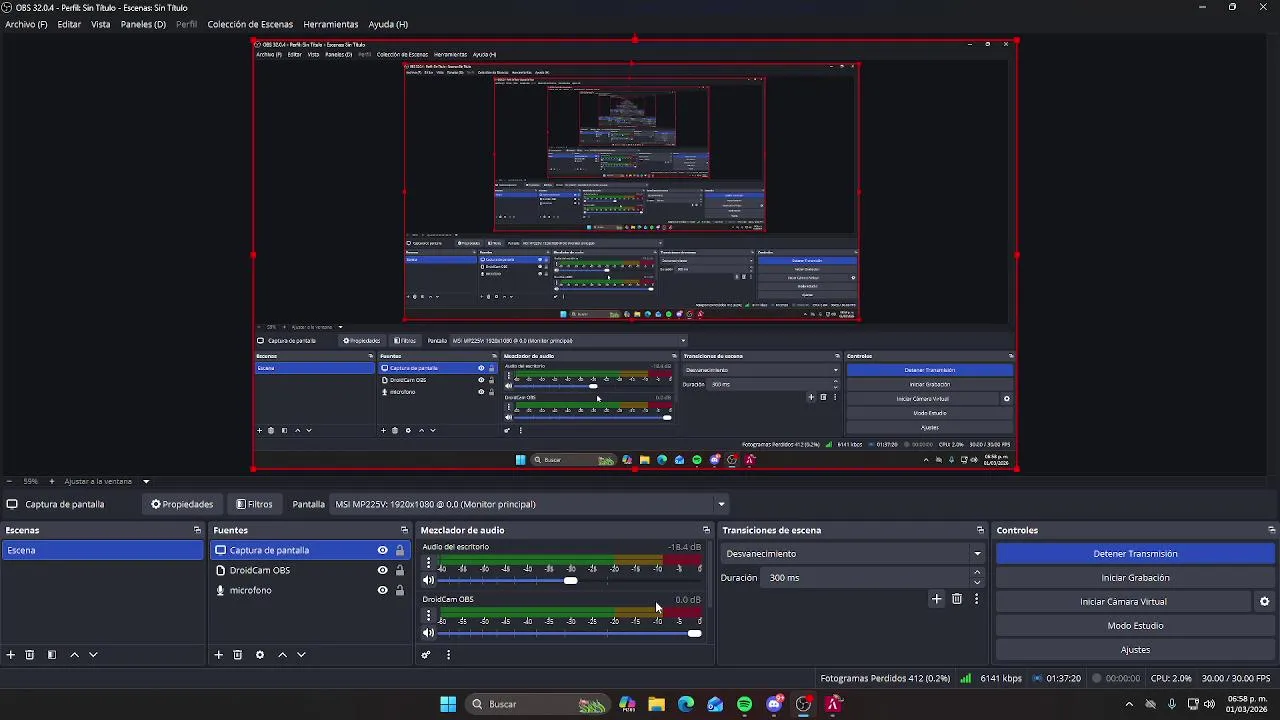Select the microfono source row
Screen dimensions: 1280x720
[309, 590]
